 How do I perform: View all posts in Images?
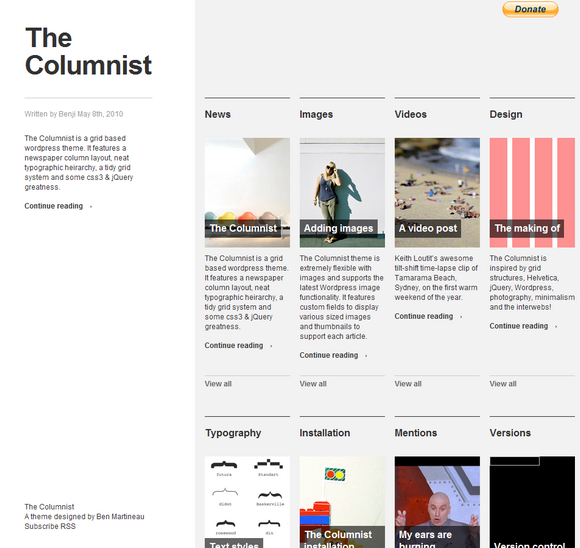pos(313,384)
